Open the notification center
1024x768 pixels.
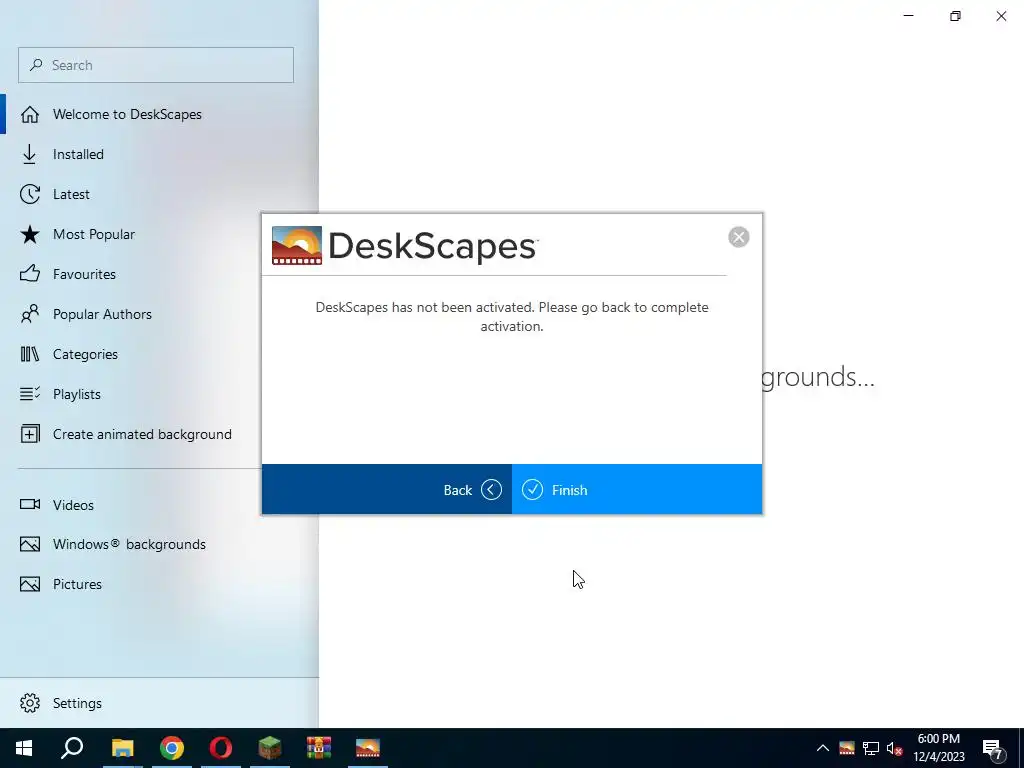click(993, 748)
